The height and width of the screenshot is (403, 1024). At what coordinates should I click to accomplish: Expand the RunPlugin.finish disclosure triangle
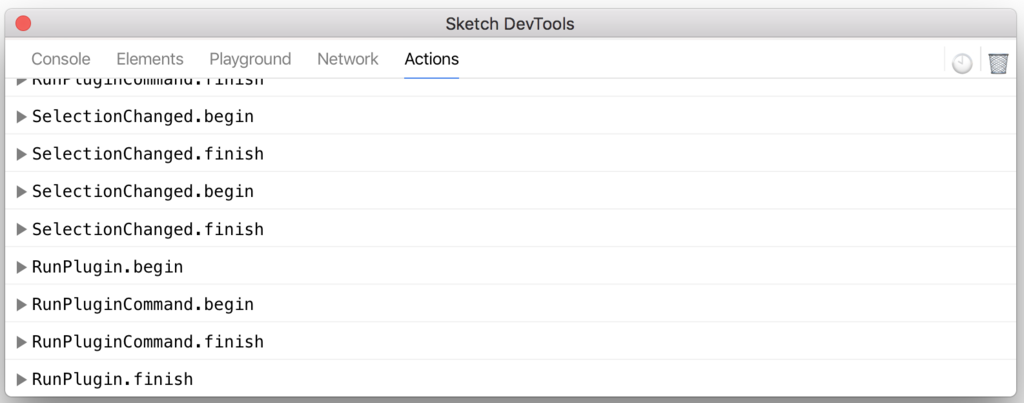(x=22, y=379)
